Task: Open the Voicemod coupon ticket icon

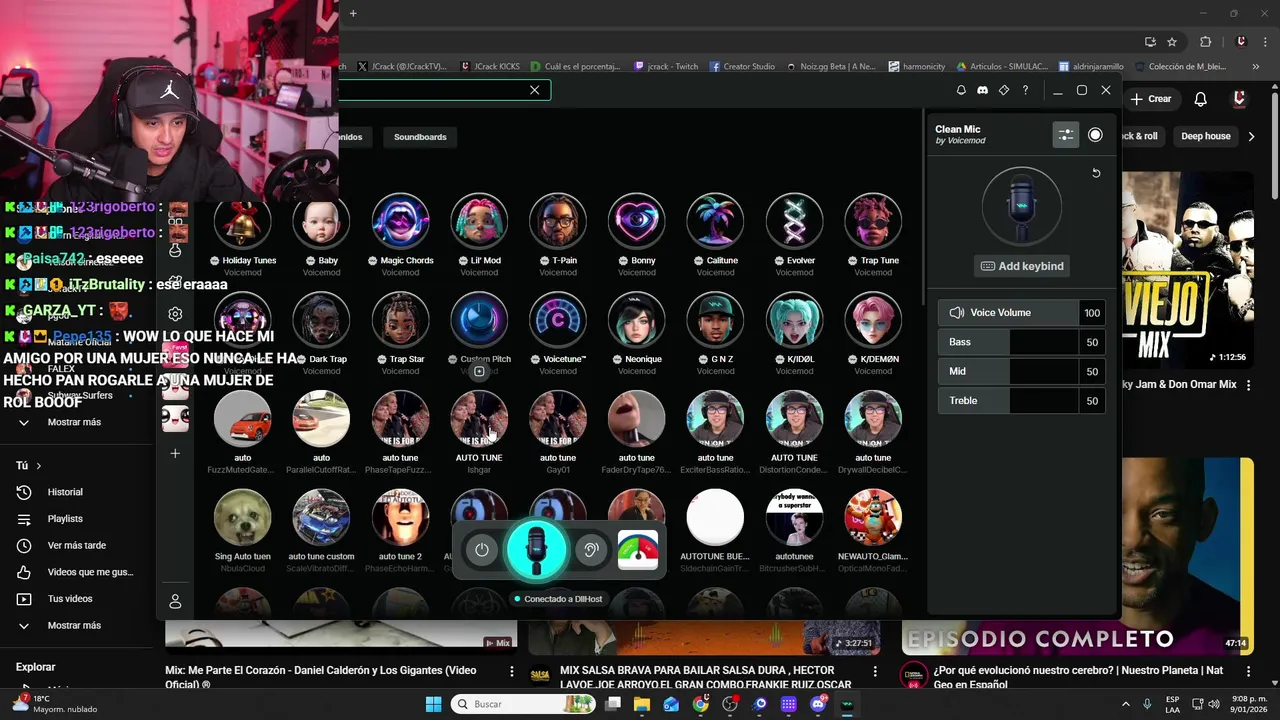Action: coord(1004,90)
